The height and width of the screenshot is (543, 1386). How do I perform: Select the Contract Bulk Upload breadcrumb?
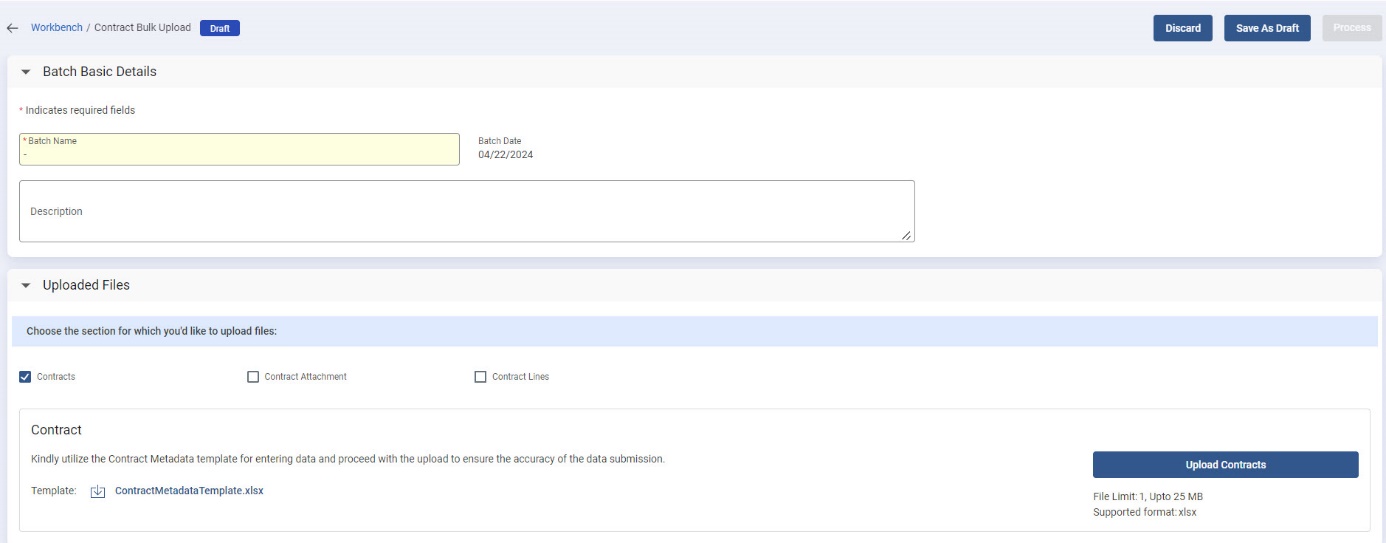[x=142, y=28]
